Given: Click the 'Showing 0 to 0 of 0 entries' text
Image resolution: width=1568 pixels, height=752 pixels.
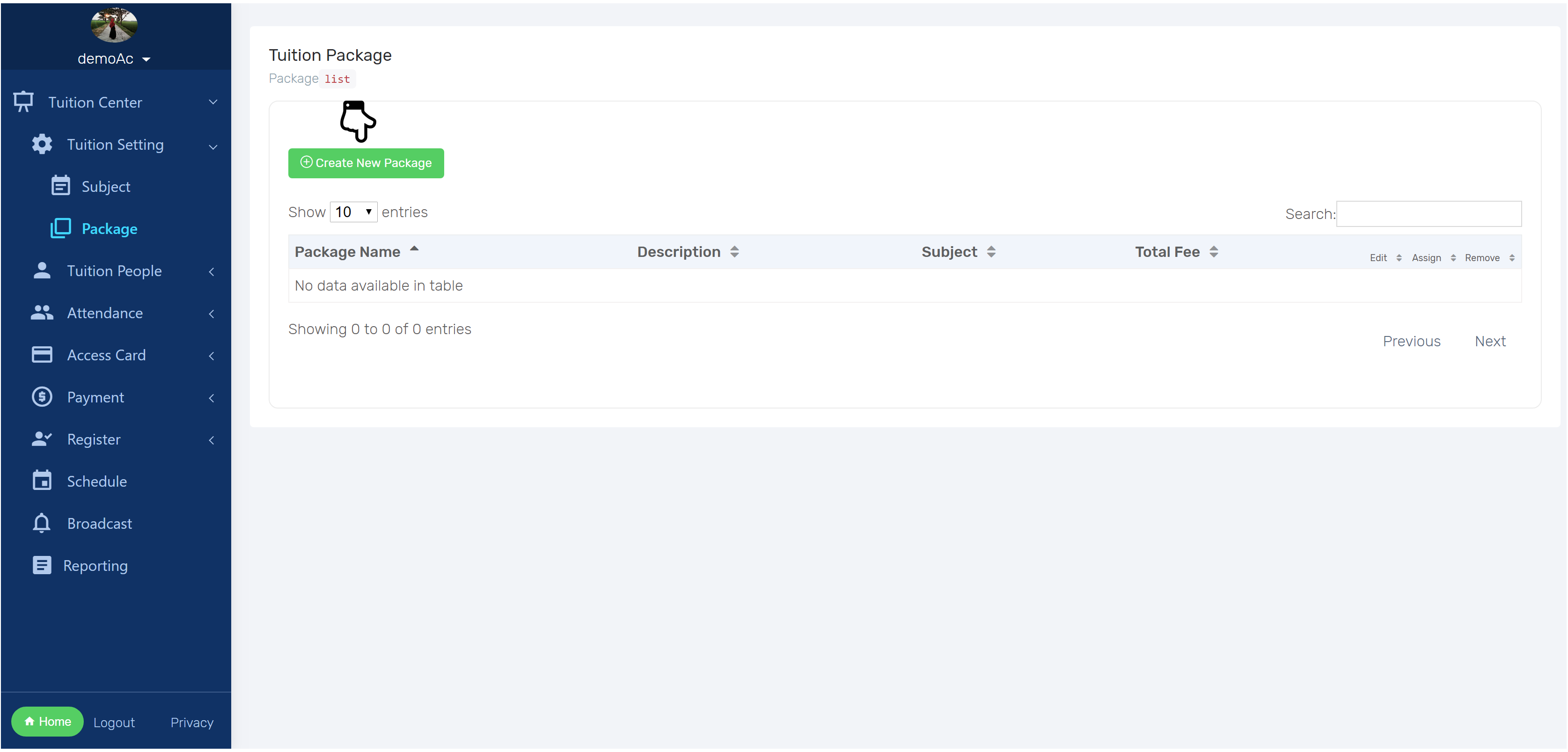Looking at the screenshot, I should [x=380, y=329].
